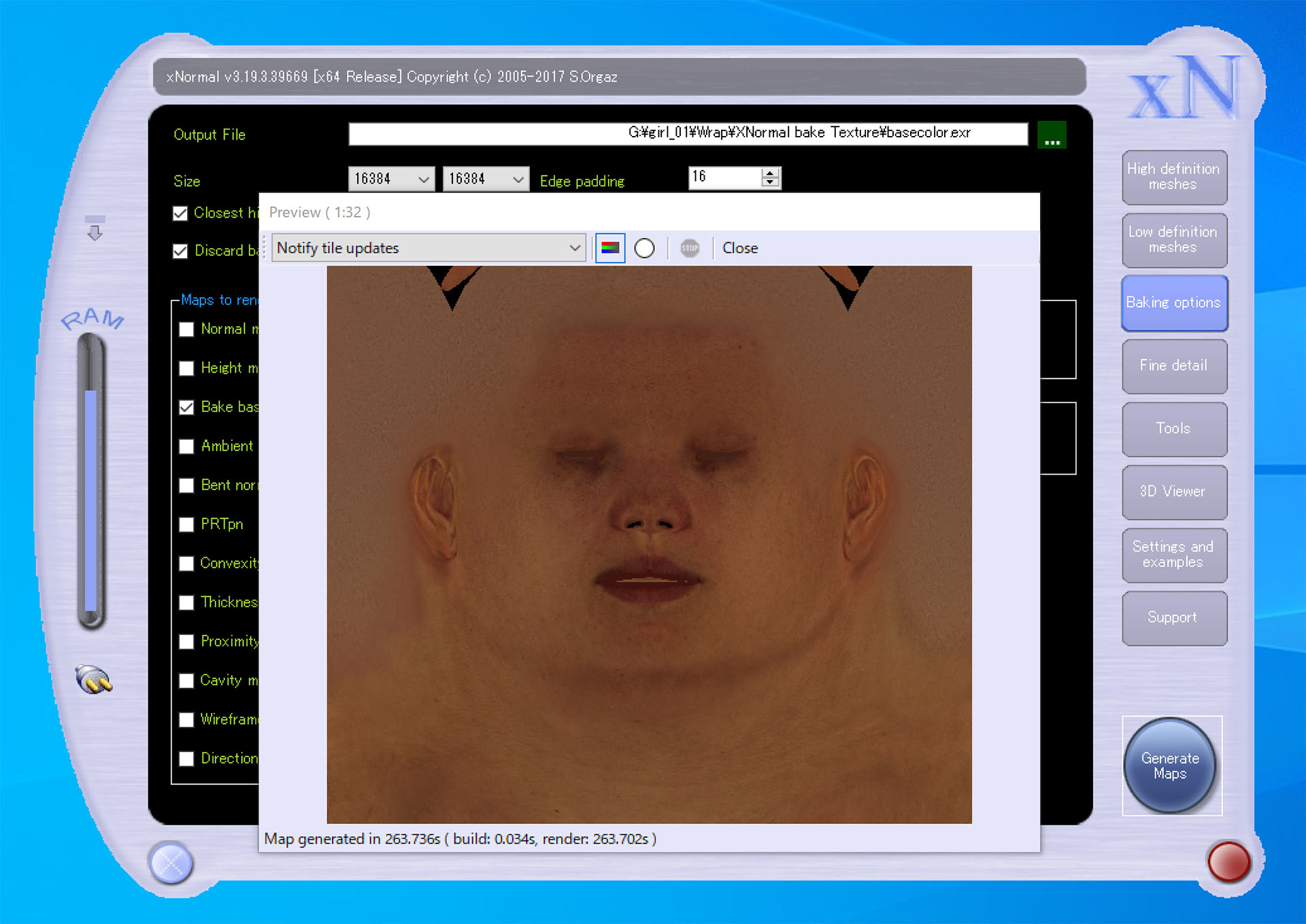Select the Baking options tab
The image size is (1306, 924).
click(1174, 303)
